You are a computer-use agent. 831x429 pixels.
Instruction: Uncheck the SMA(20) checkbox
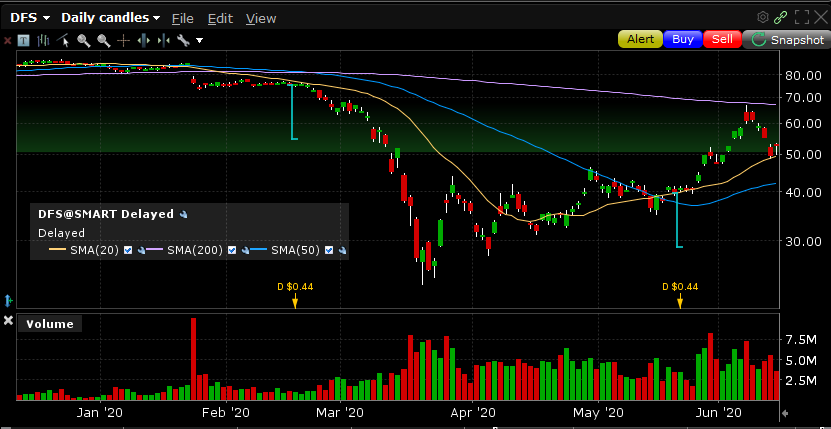128,250
